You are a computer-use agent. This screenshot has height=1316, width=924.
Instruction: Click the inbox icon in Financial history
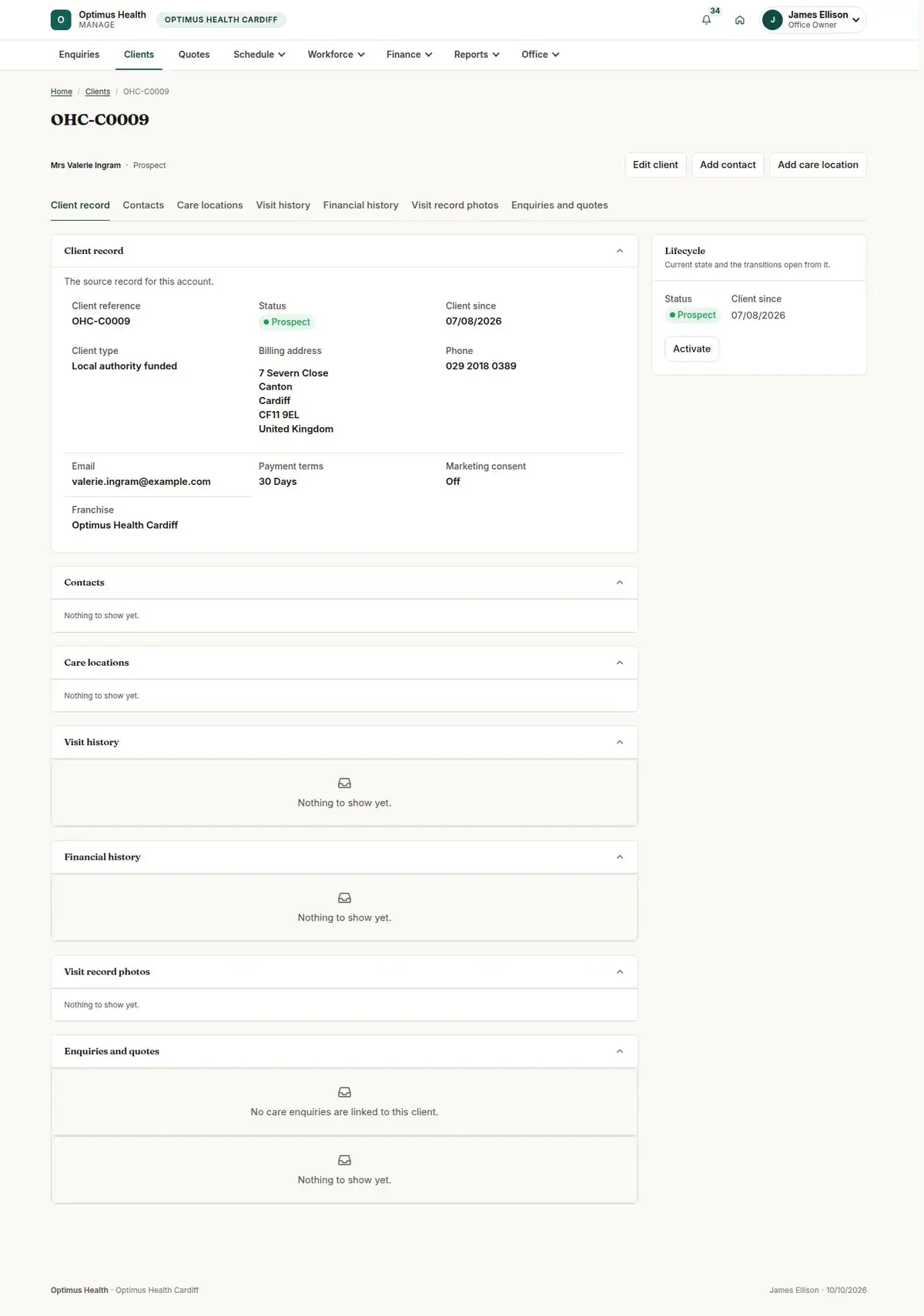tap(344, 898)
